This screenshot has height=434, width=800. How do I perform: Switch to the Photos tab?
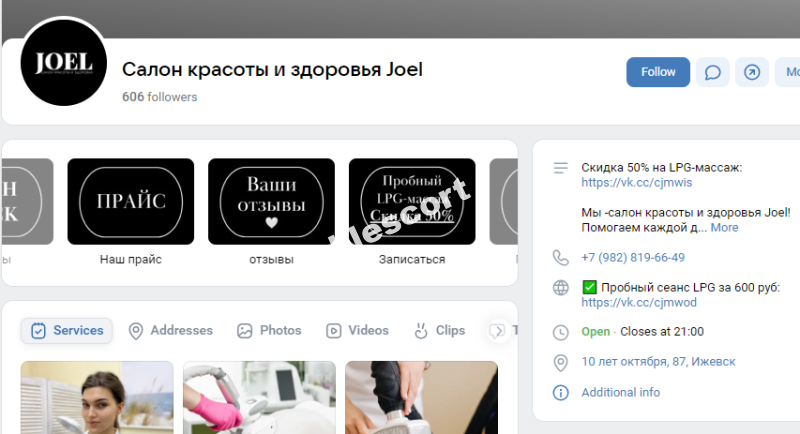[x=269, y=330]
